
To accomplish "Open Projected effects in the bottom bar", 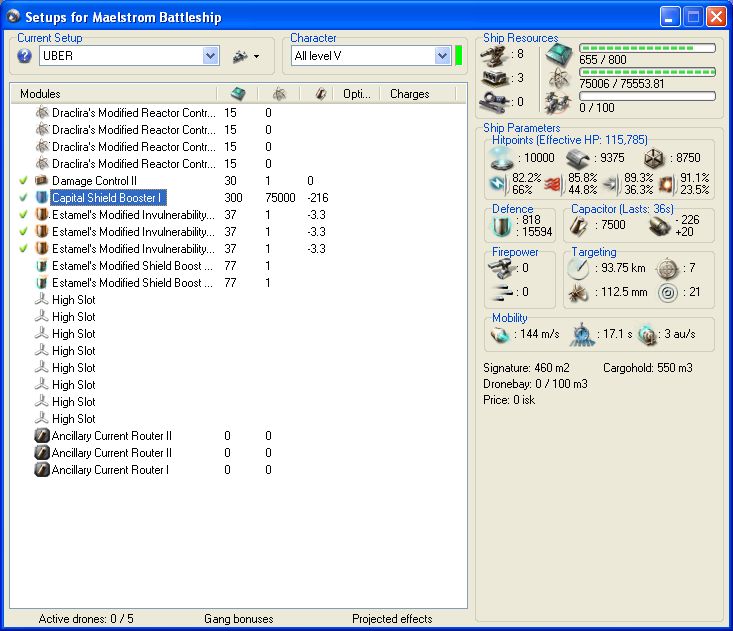I will click(x=392, y=619).
